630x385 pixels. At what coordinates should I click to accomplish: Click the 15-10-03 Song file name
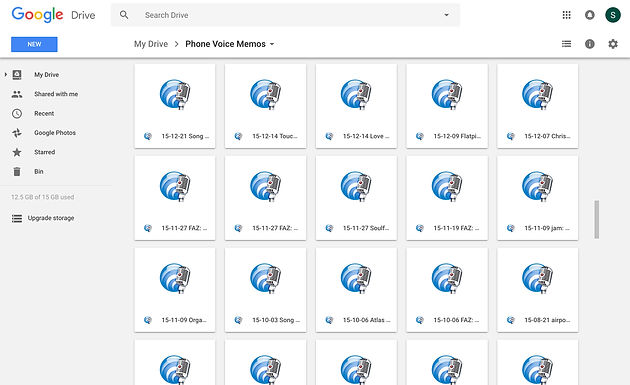(276, 320)
